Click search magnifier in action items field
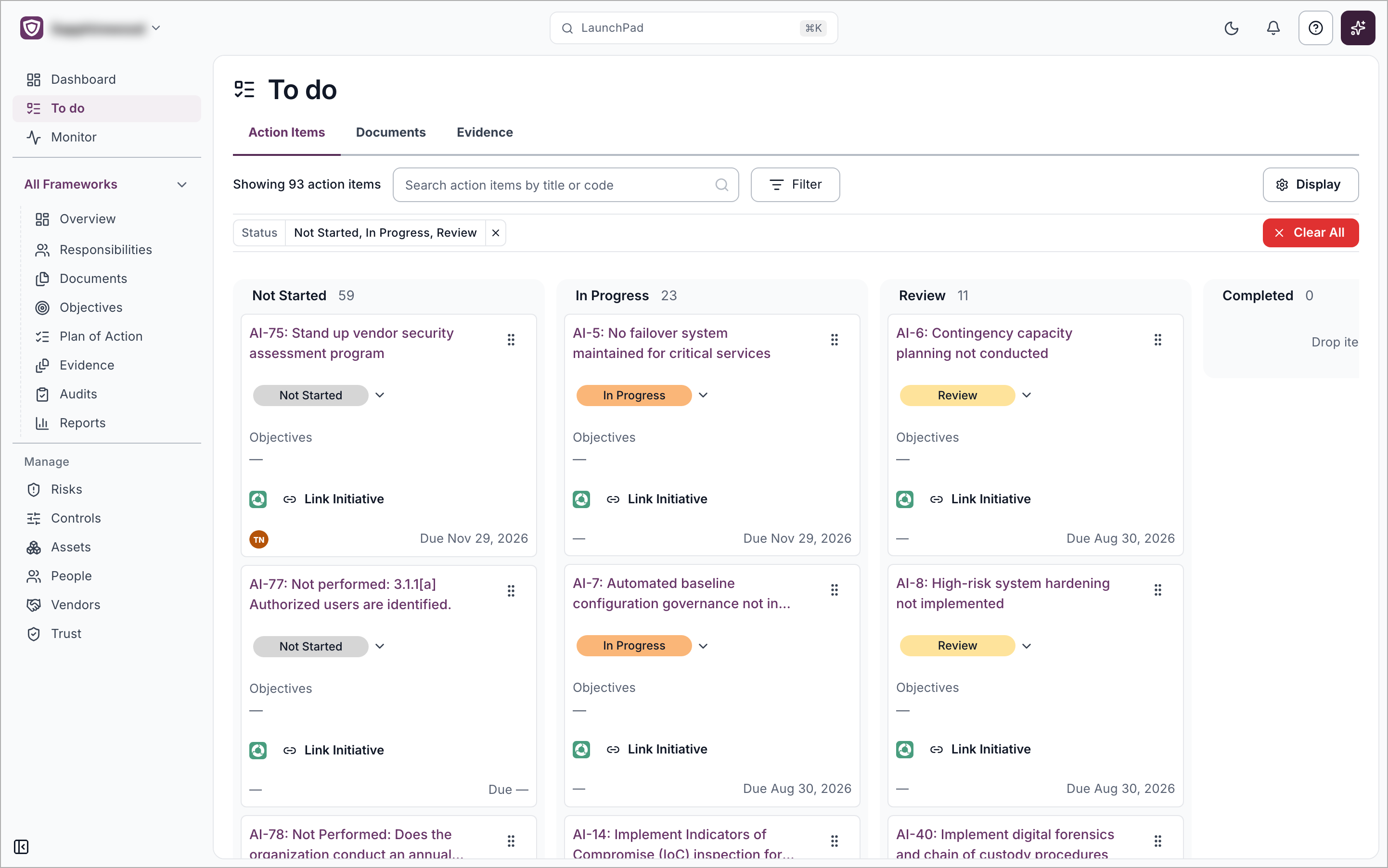The height and width of the screenshot is (868, 1388). pyautogui.click(x=721, y=185)
